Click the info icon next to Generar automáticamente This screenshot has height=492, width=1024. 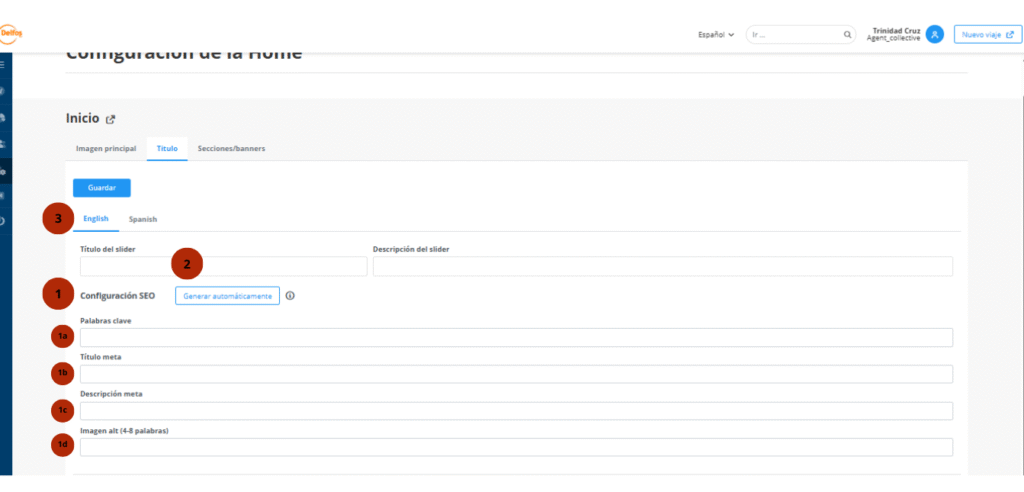[x=290, y=296]
